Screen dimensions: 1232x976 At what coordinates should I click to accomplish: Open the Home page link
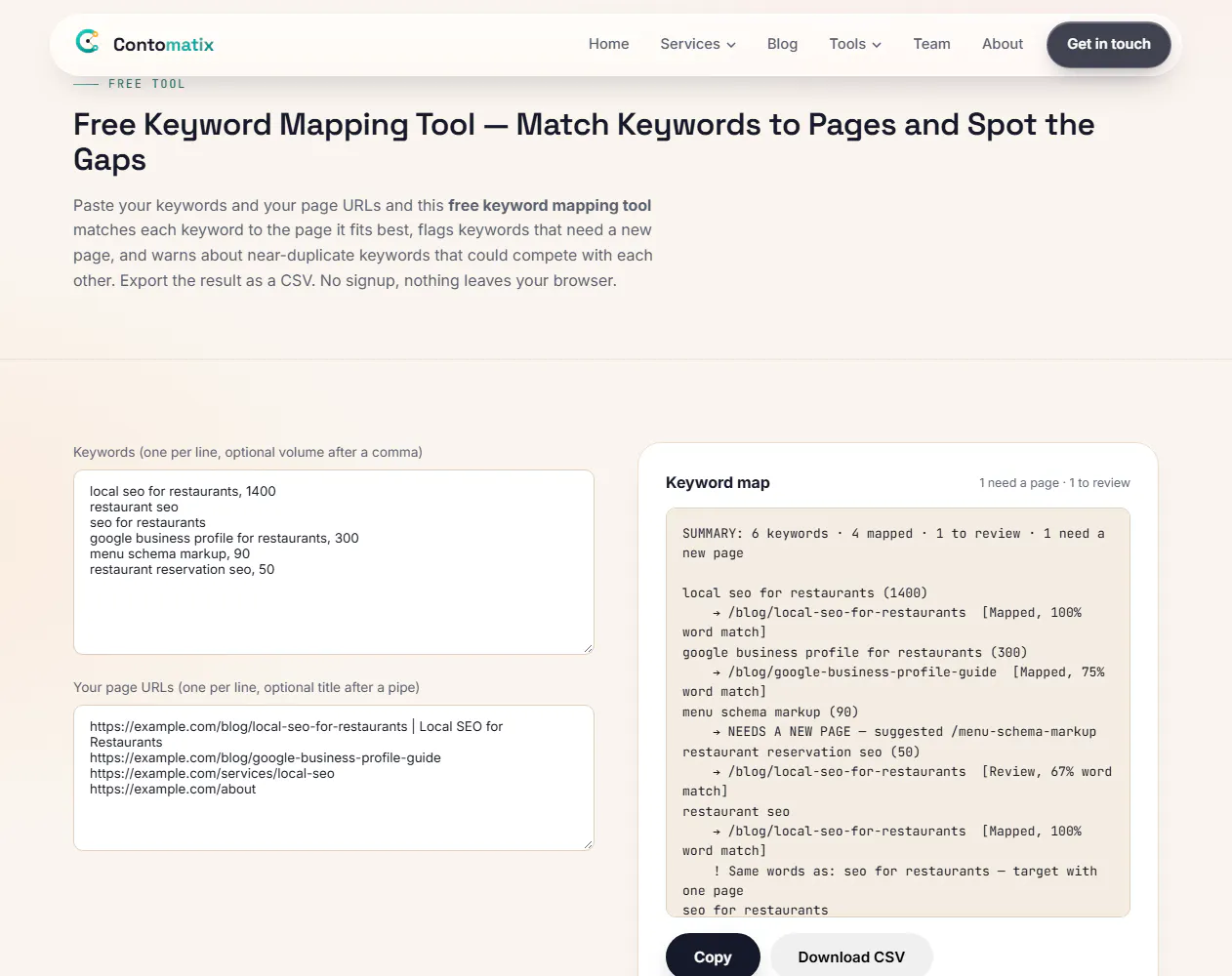(608, 44)
